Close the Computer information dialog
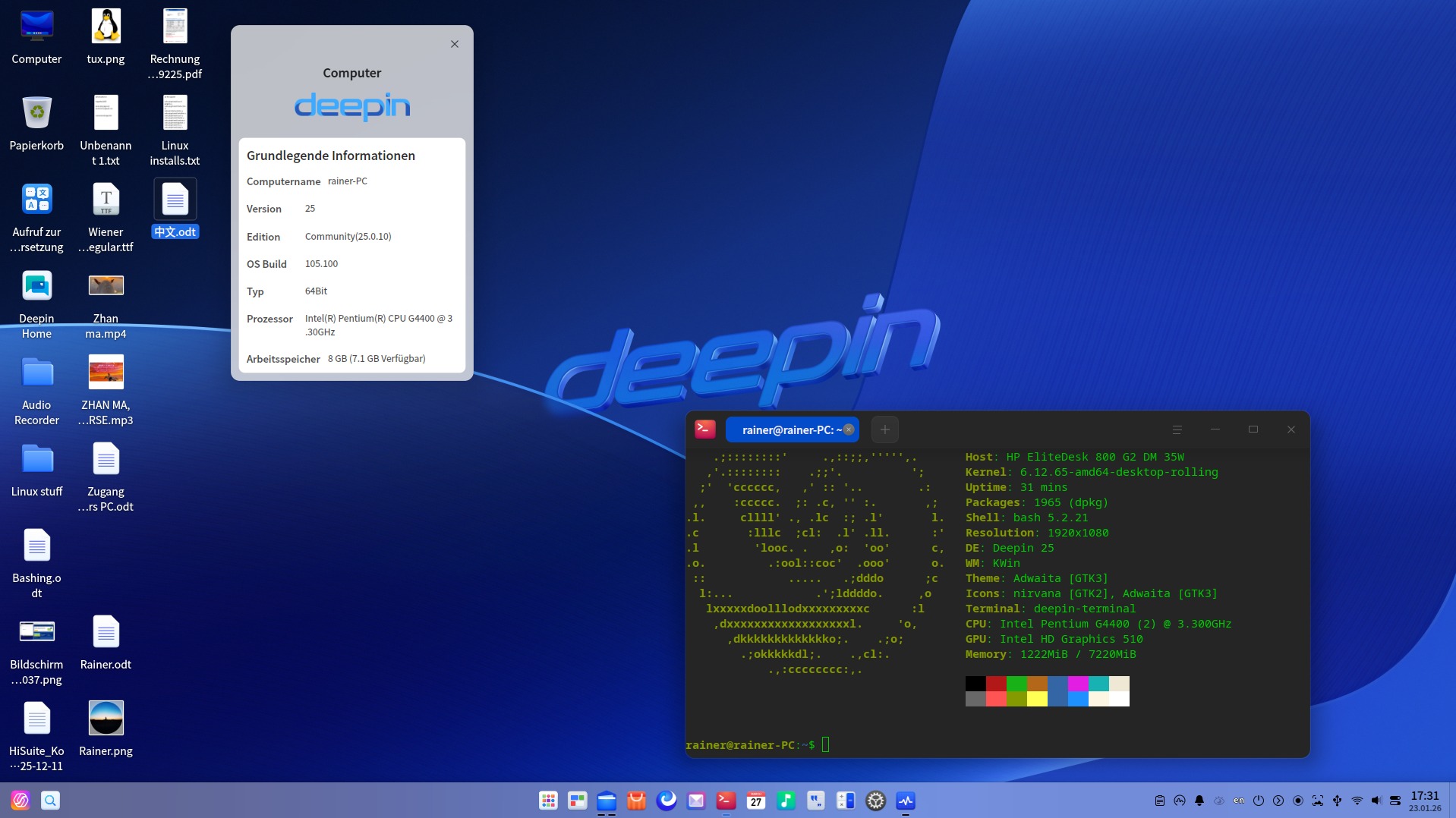Viewport: 1456px width, 818px height. pyautogui.click(x=455, y=44)
